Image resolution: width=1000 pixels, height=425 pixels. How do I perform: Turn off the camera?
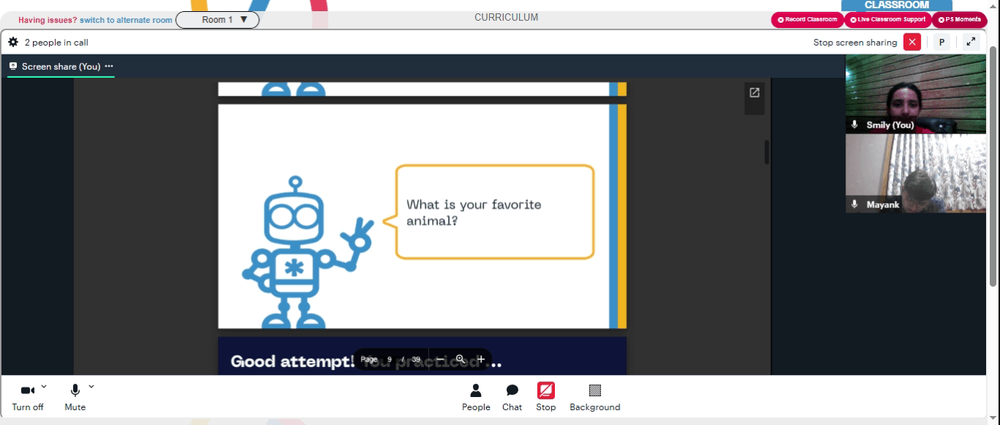coord(27,397)
